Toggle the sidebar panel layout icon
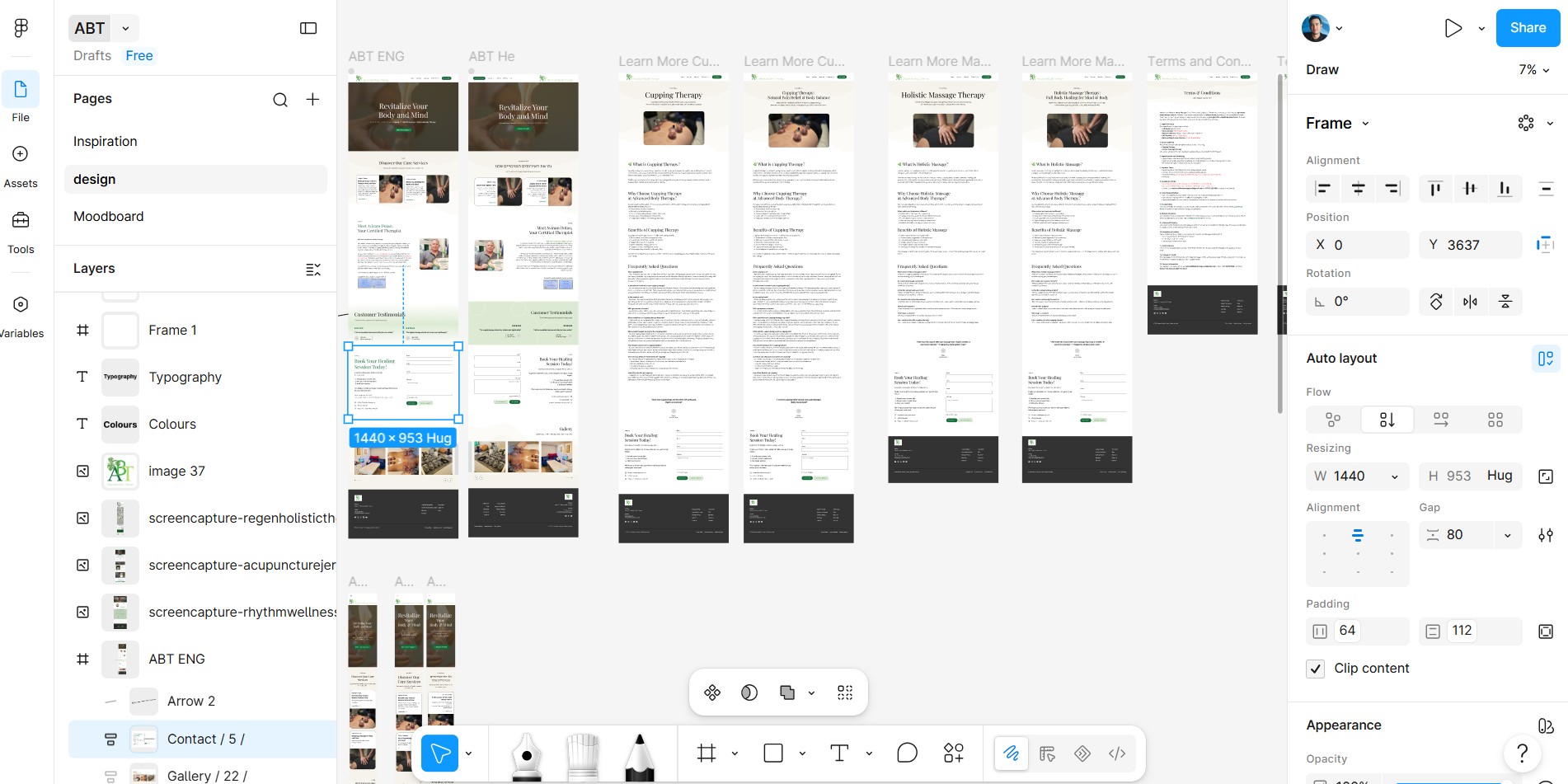1568x784 pixels. point(308,28)
